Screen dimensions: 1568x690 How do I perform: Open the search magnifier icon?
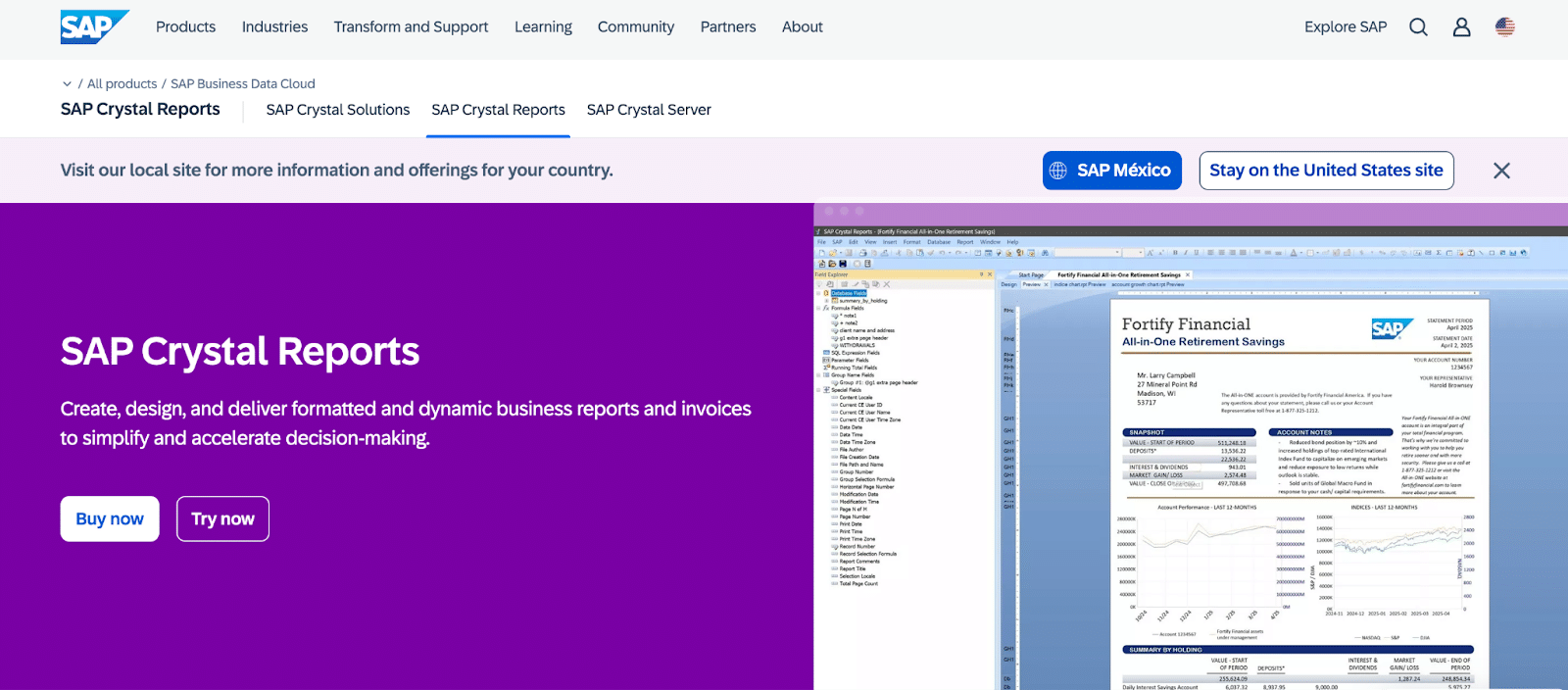(1418, 27)
